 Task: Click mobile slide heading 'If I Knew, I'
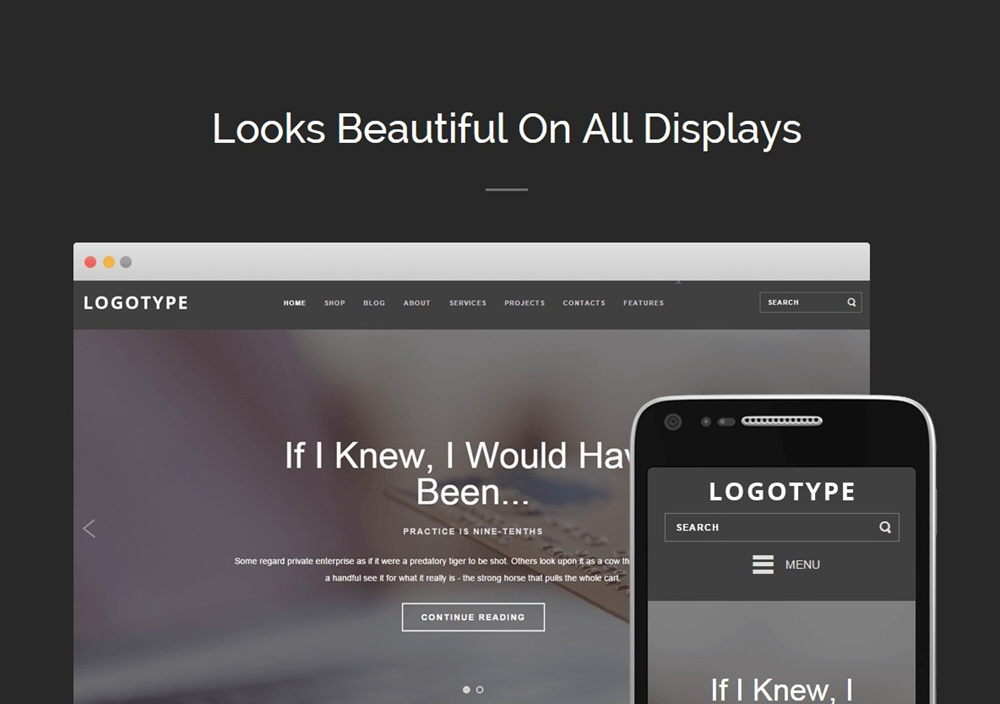pyautogui.click(x=782, y=690)
